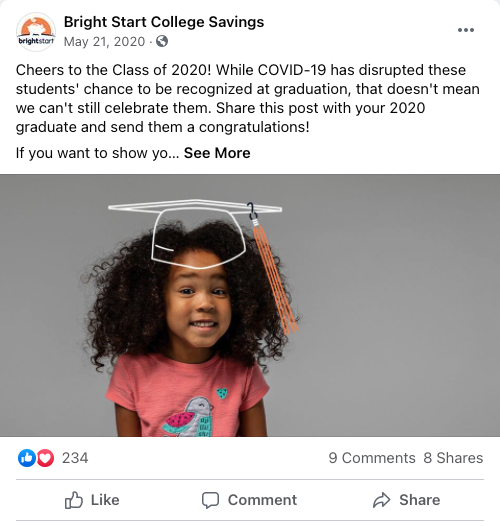This screenshot has width=500, height=526.
Task: Click the red heart love reaction icon
Action: pyautogui.click(x=45, y=458)
